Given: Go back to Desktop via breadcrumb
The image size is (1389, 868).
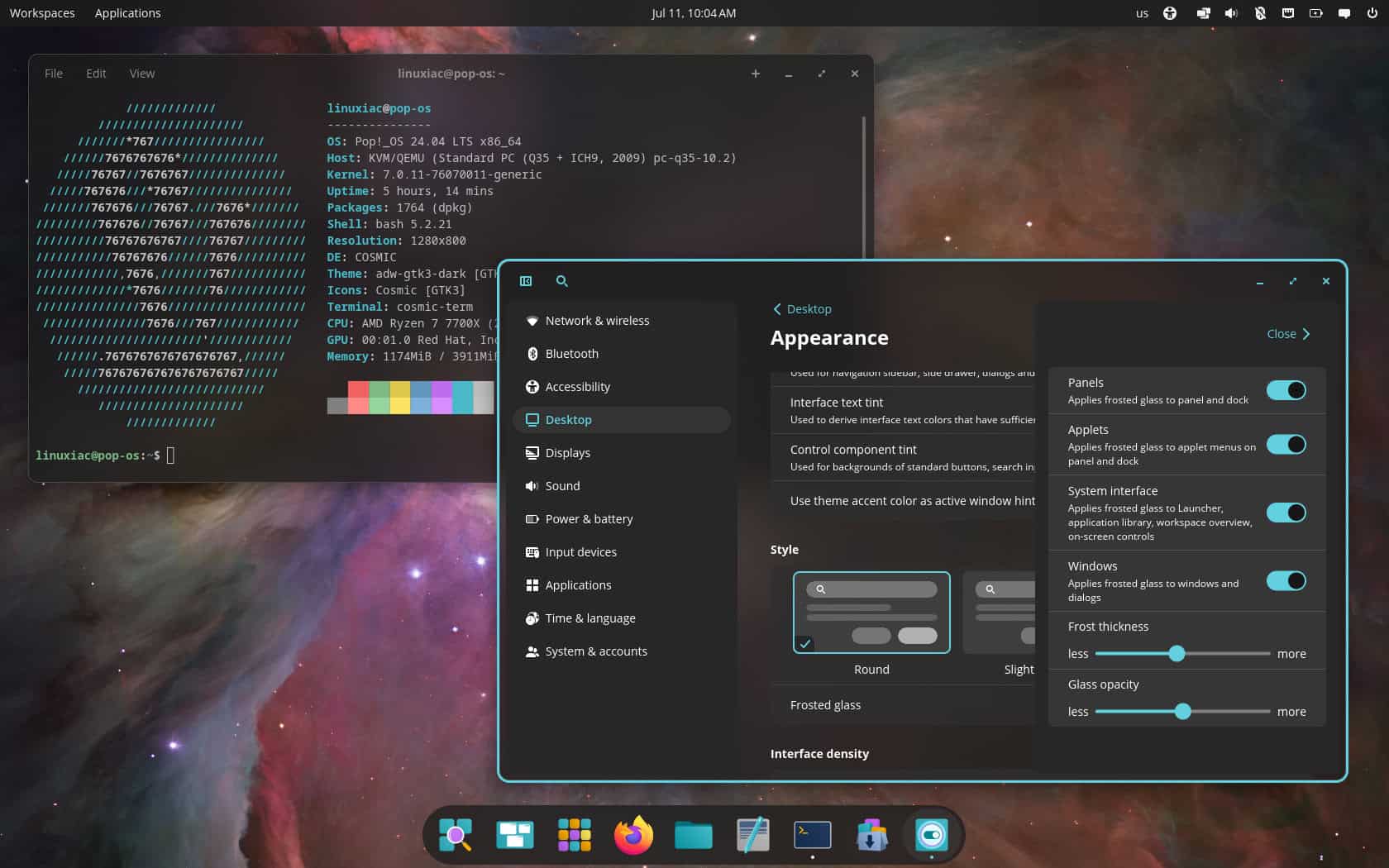Looking at the screenshot, I should click(x=802, y=309).
